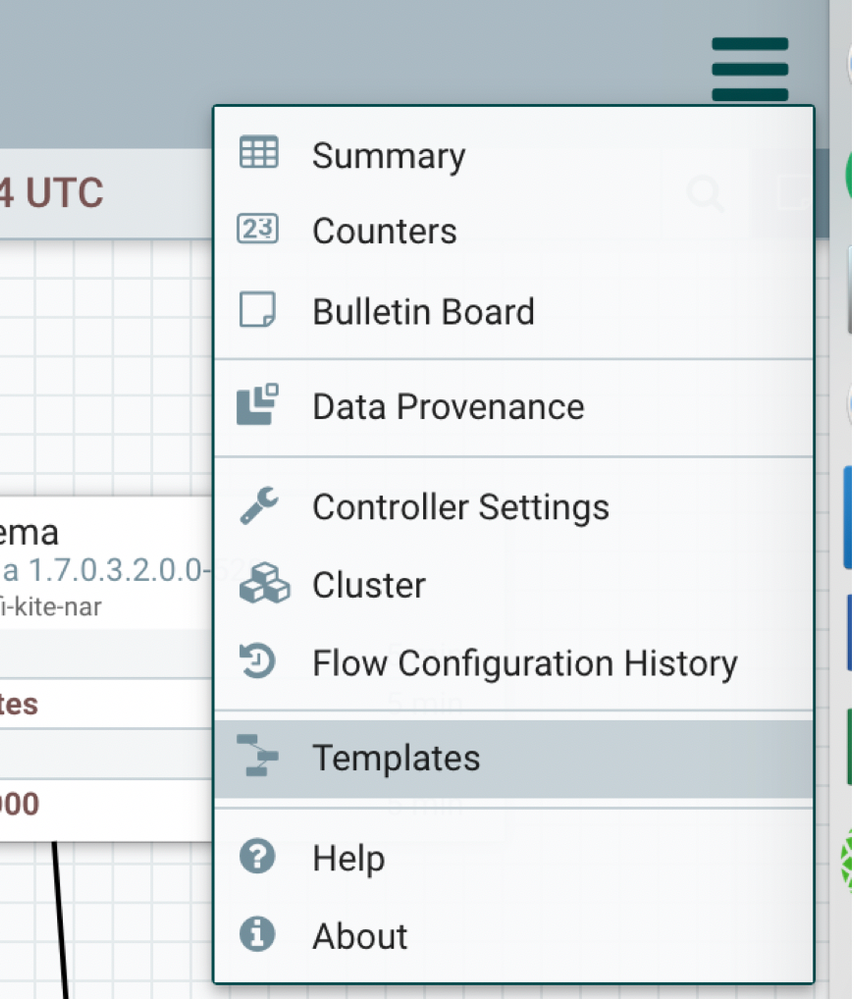
Task: Click the Bulletin Board note icon
Action: click(x=258, y=310)
